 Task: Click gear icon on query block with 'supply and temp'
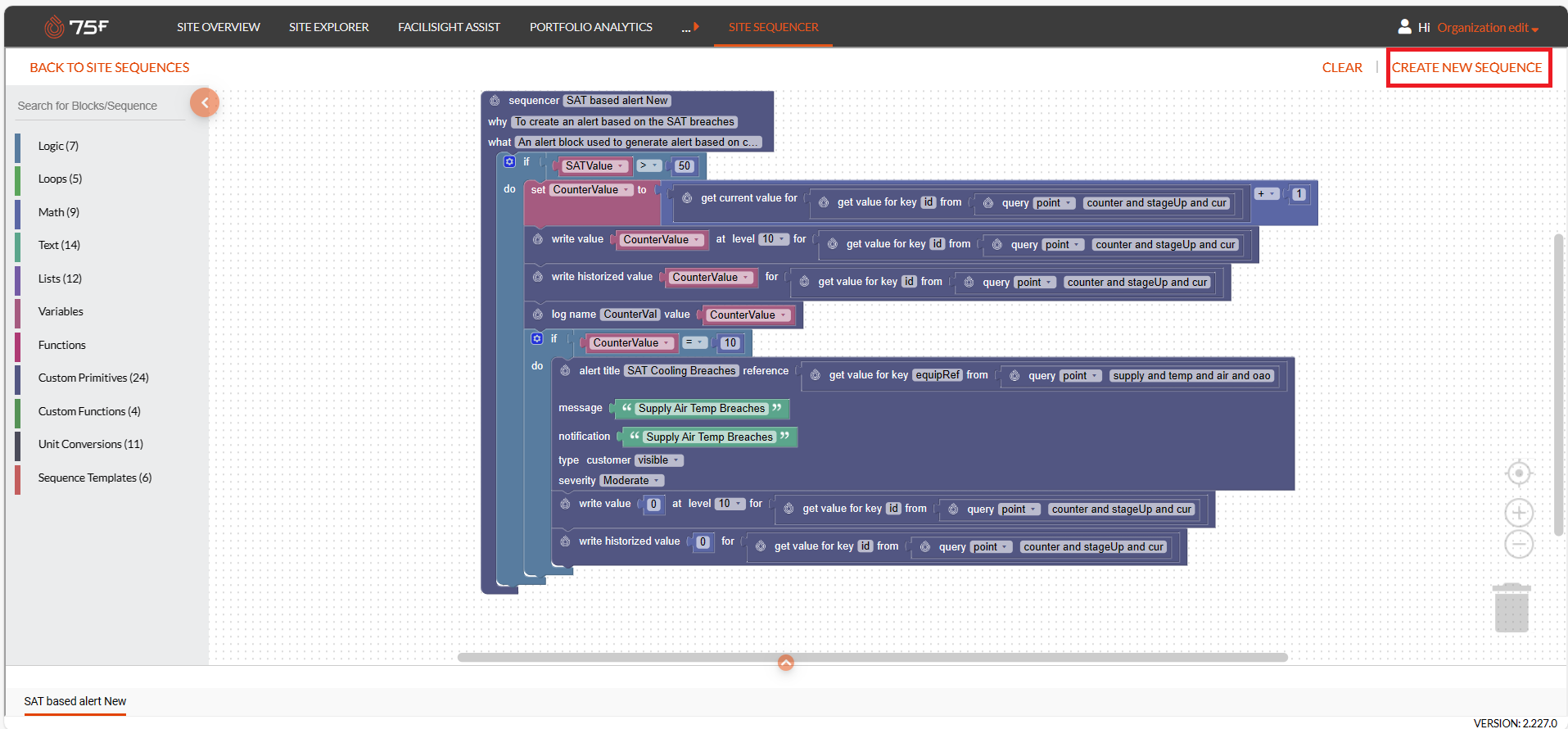pyautogui.click(x=1014, y=376)
